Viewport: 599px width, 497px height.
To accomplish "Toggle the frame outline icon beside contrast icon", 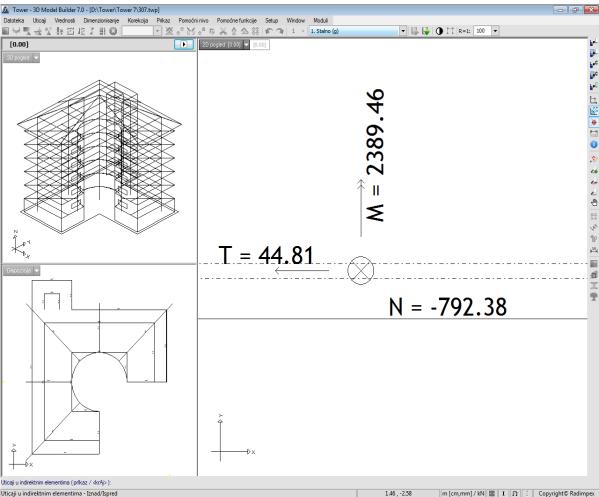I will (450, 31).
